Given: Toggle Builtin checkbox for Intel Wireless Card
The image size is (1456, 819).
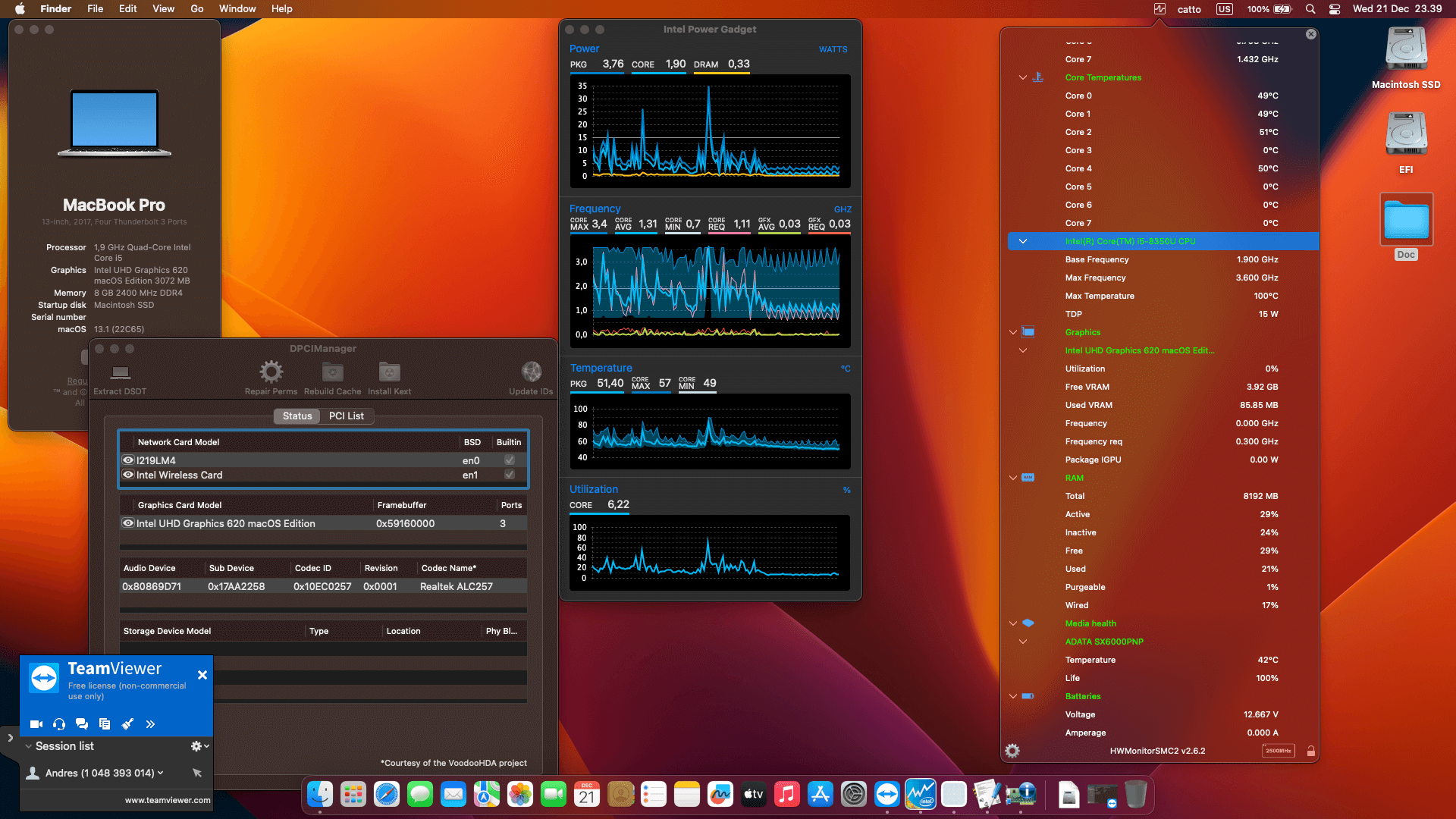Looking at the screenshot, I should click(510, 475).
